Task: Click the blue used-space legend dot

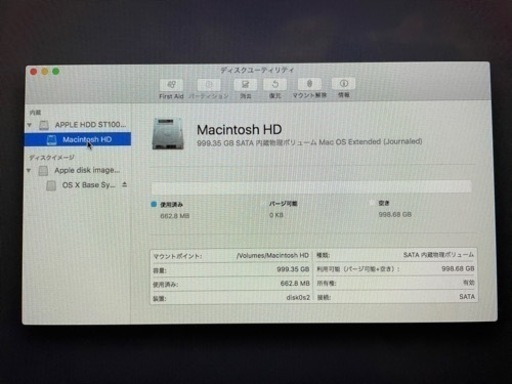Action: (154, 204)
